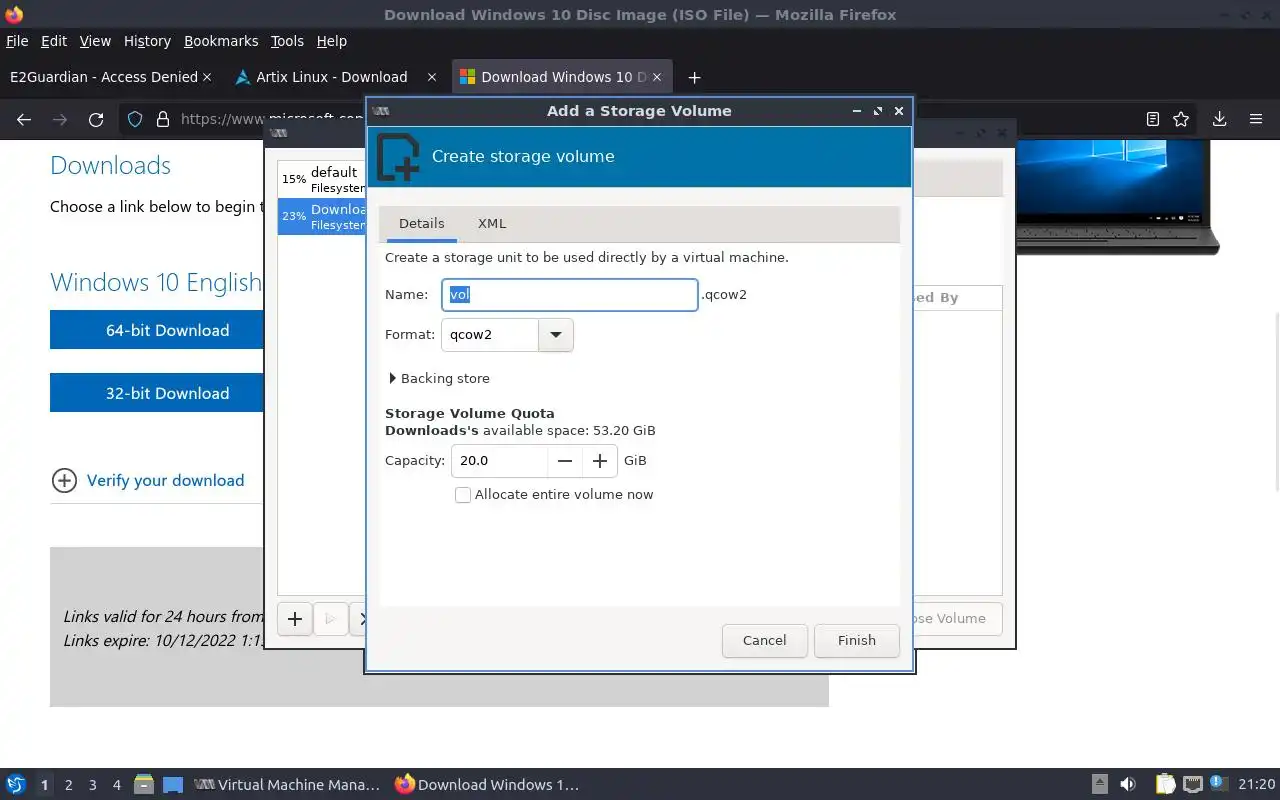Open a new Firefox tab
The width and height of the screenshot is (1280, 800).
click(x=694, y=77)
